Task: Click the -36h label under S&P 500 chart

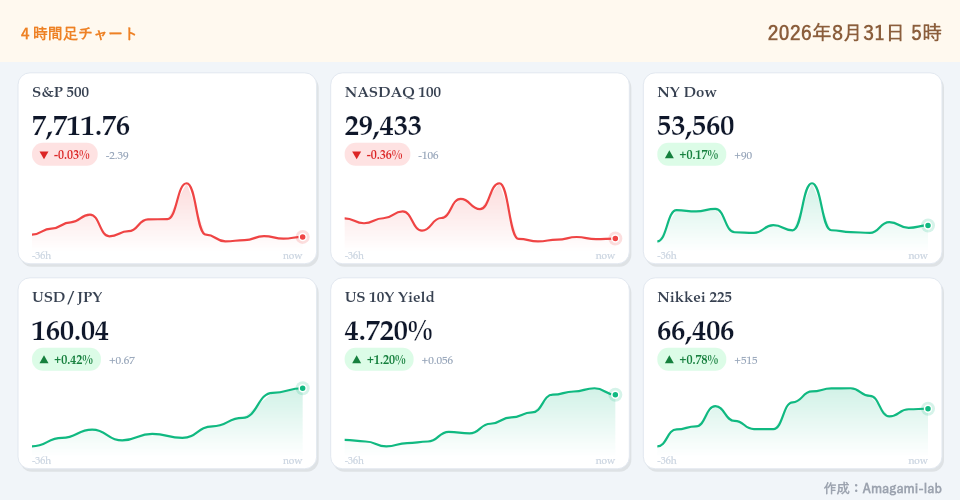Action: click(42, 256)
